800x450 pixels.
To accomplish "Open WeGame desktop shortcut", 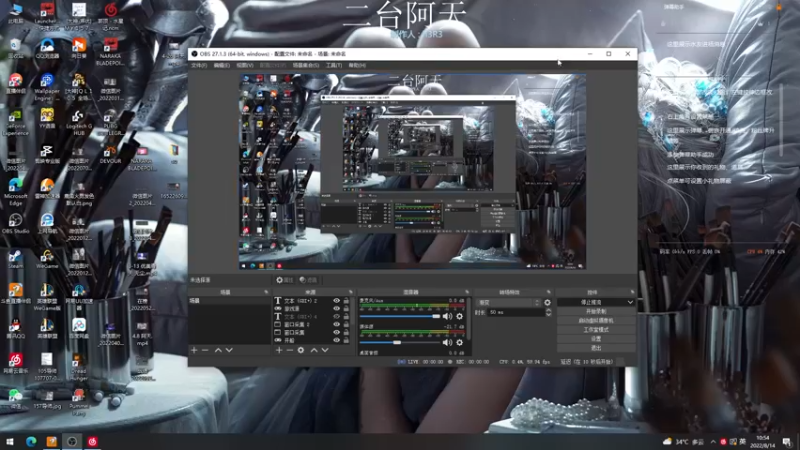I will pyautogui.click(x=47, y=259).
